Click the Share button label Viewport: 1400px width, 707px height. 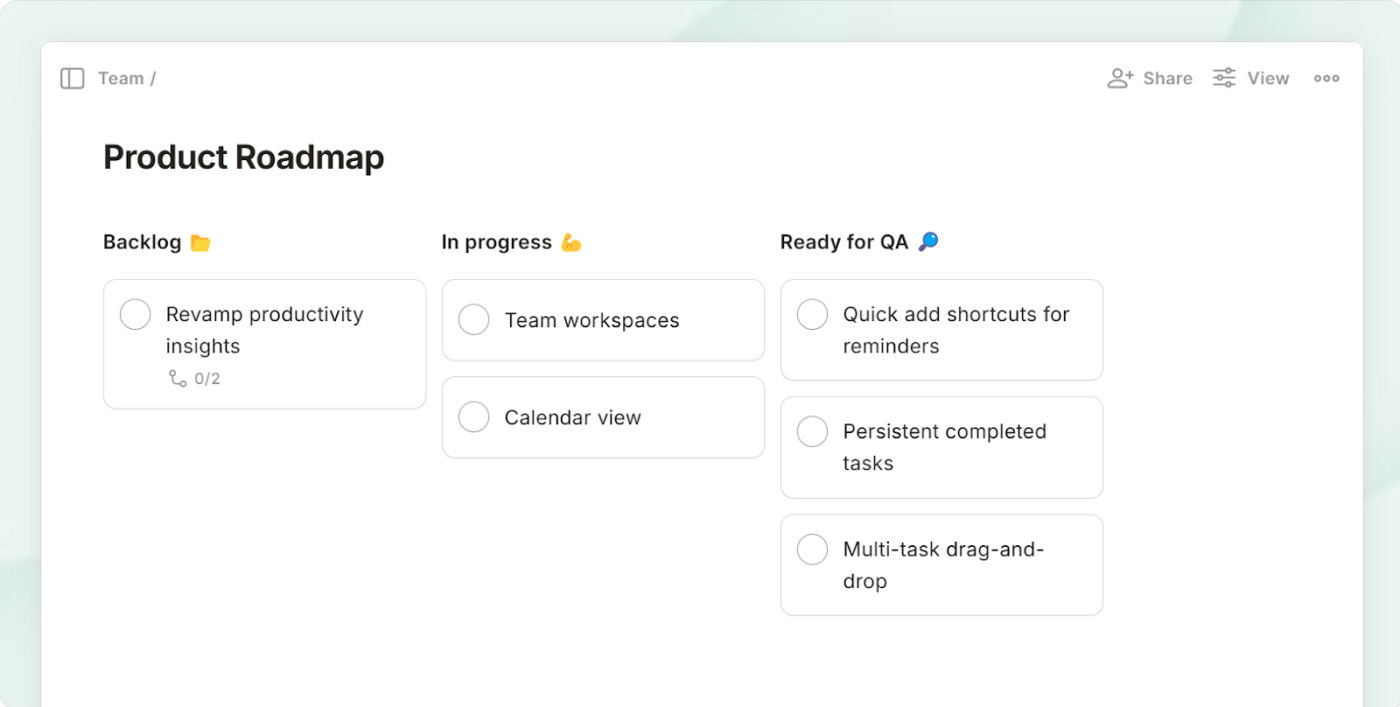pos(1168,78)
